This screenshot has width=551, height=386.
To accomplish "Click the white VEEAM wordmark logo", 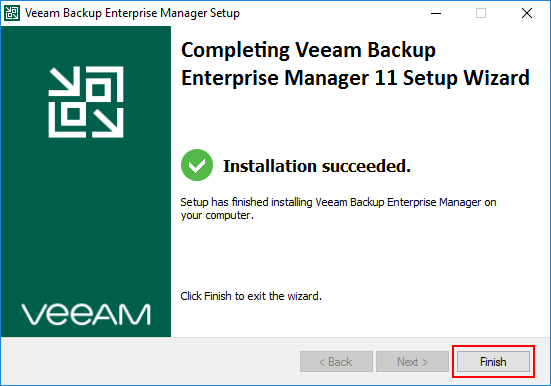I will (x=86, y=314).
